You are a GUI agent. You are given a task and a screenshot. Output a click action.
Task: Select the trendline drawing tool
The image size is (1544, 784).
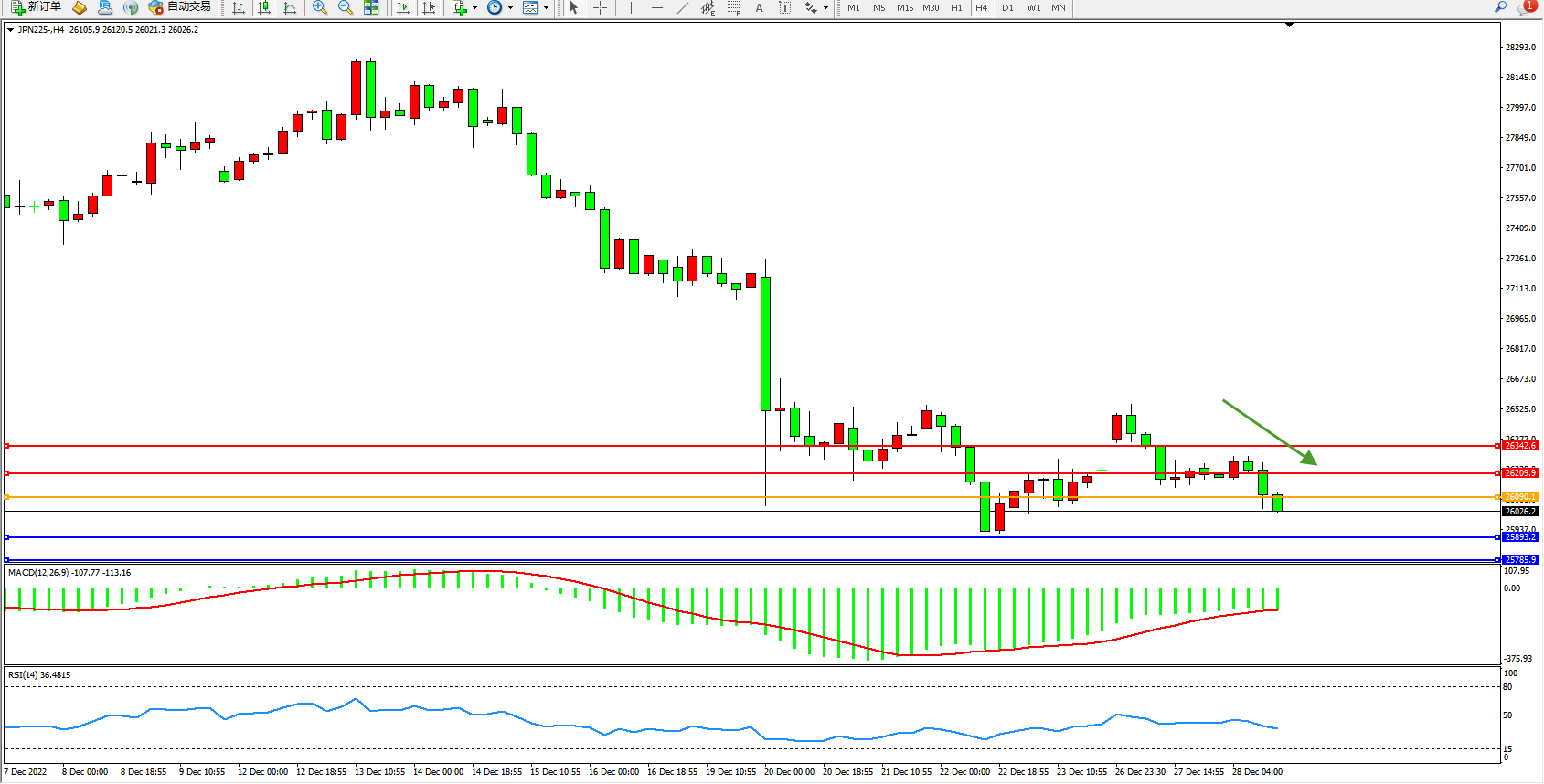(x=682, y=7)
